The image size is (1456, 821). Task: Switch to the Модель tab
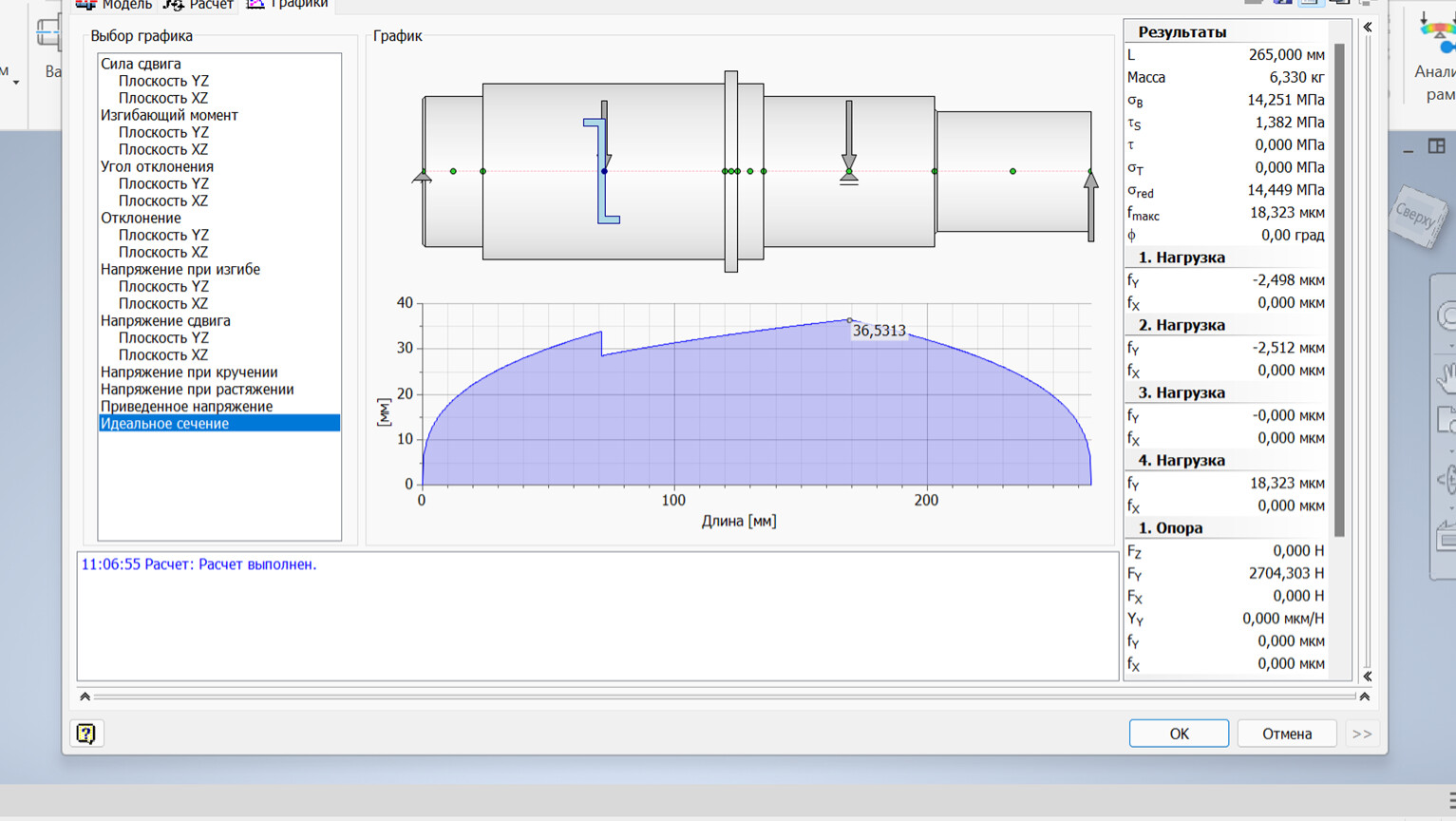(114, 5)
